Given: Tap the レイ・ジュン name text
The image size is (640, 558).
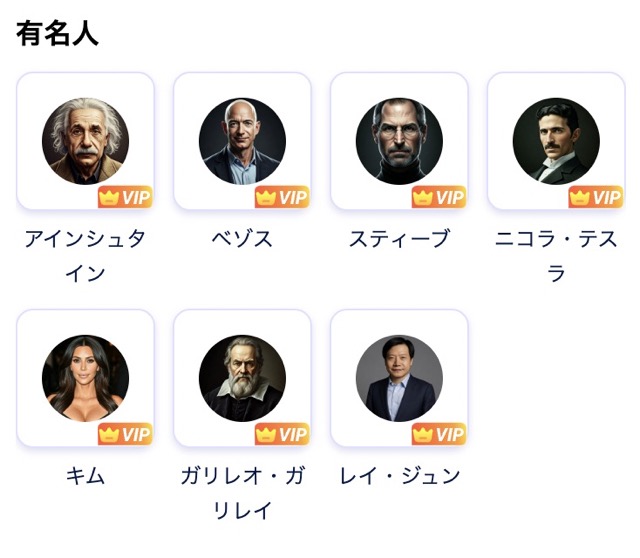Looking at the screenshot, I should coord(399,476).
